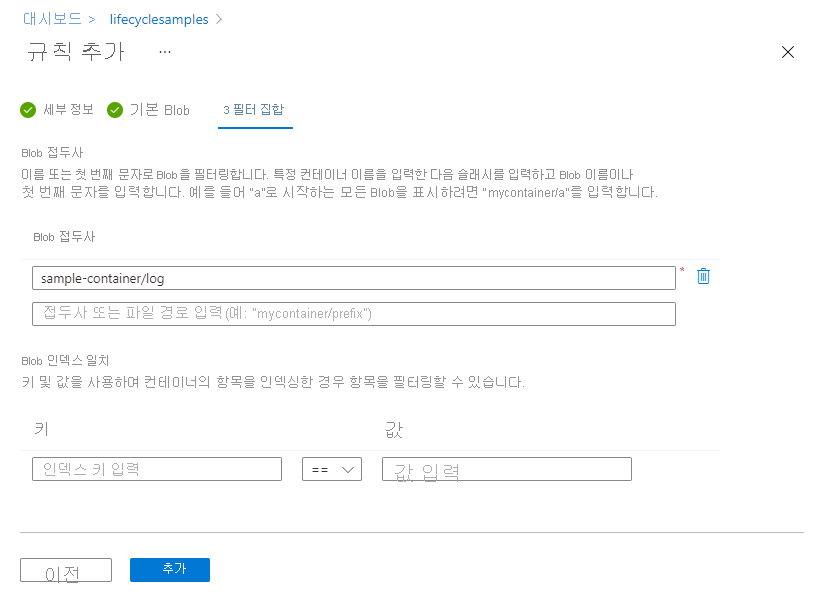This screenshot has height=612, width=824.
Task: Click the green checkmark on 세부 정보 step
Action: (x=28, y=110)
